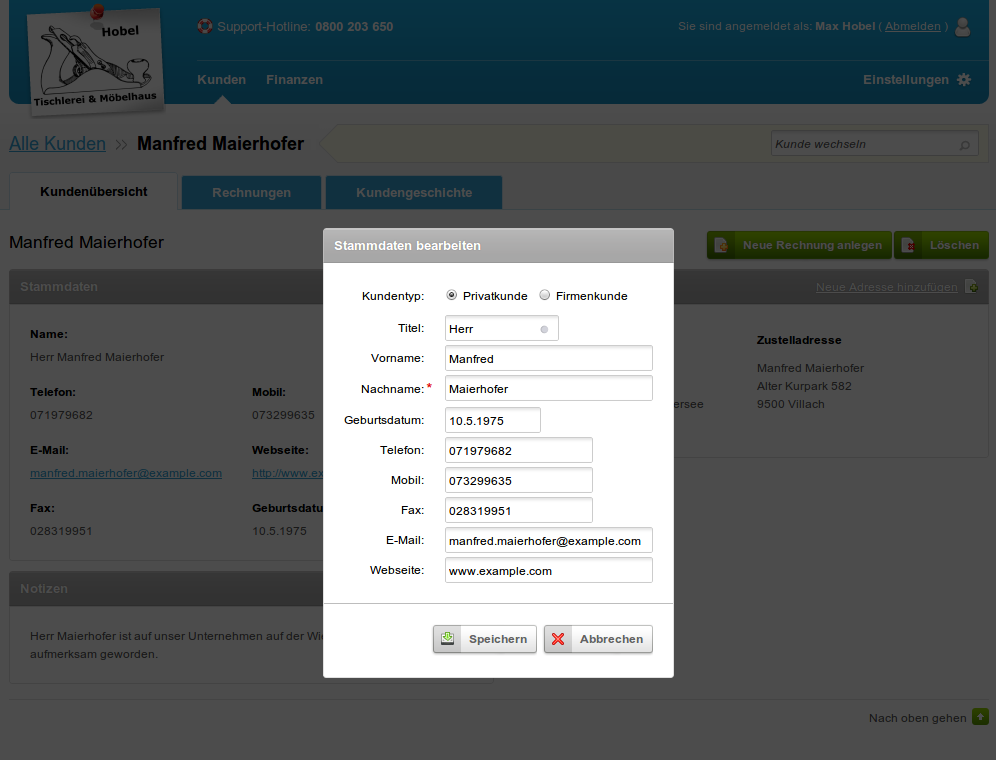Click the add address icon

point(969,287)
